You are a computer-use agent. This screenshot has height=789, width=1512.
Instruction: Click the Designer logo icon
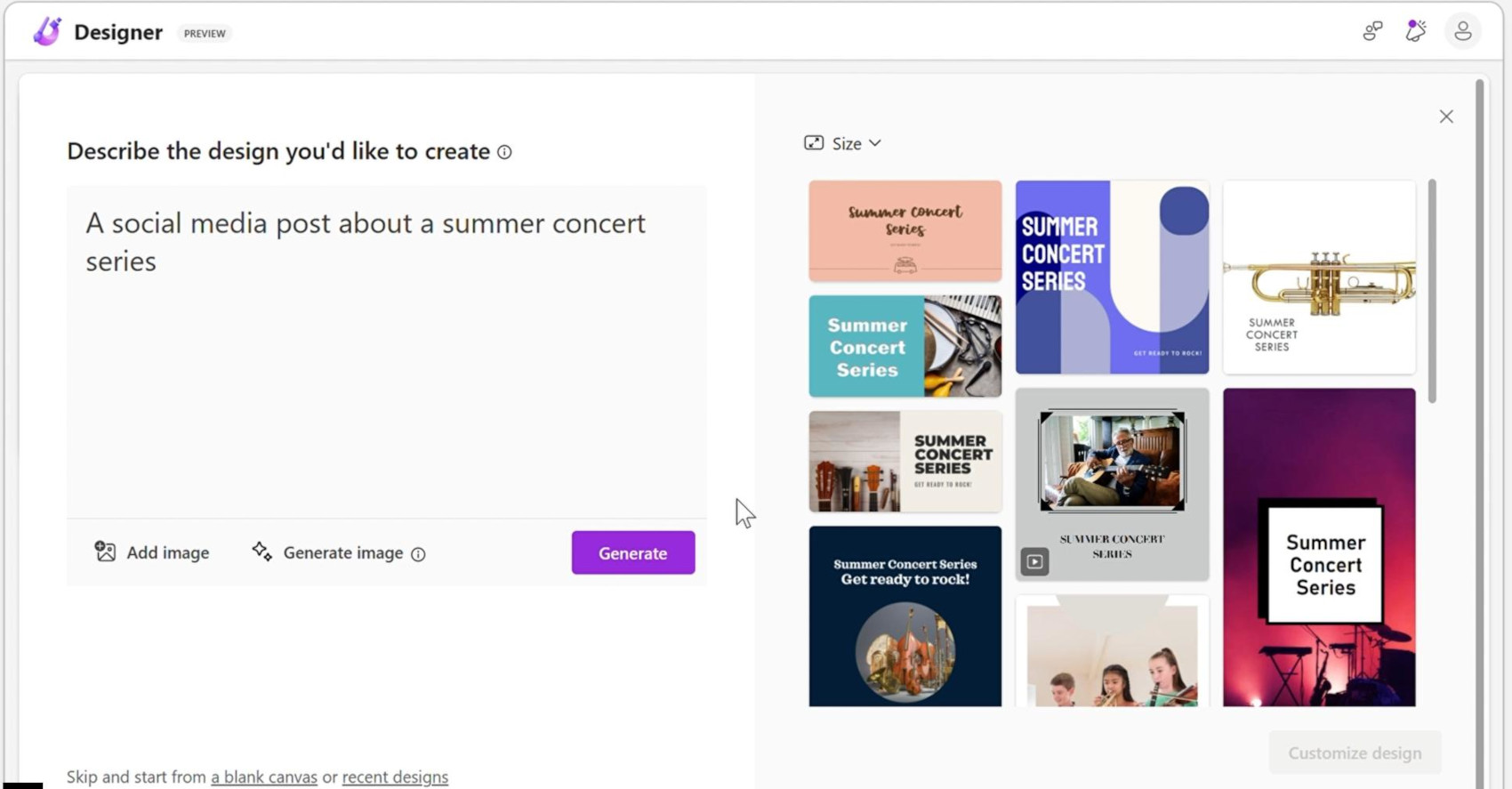point(47,32)
